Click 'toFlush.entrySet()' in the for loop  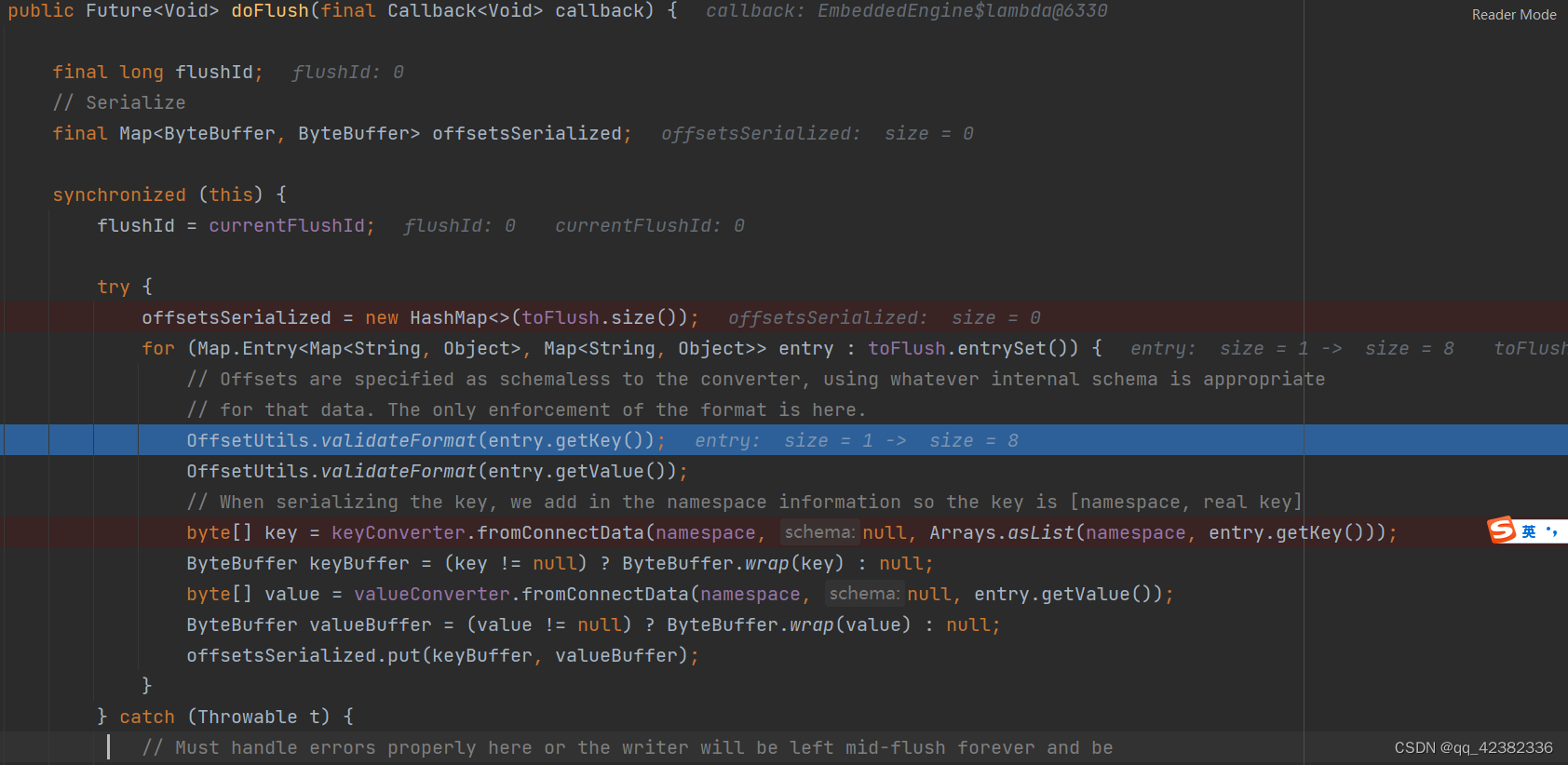[x=973, y=349]
